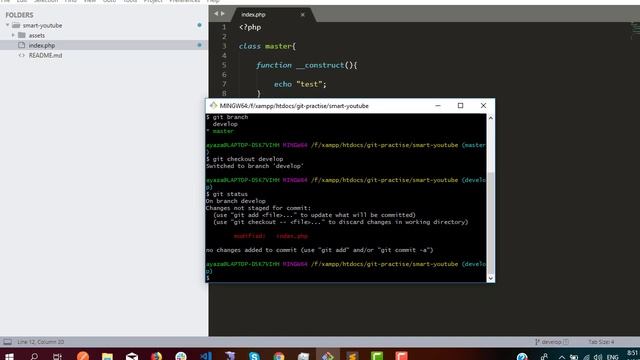Open network Wi-Fi settings in tray
Viewport: 640px width, 360px height.
point(586,357)
